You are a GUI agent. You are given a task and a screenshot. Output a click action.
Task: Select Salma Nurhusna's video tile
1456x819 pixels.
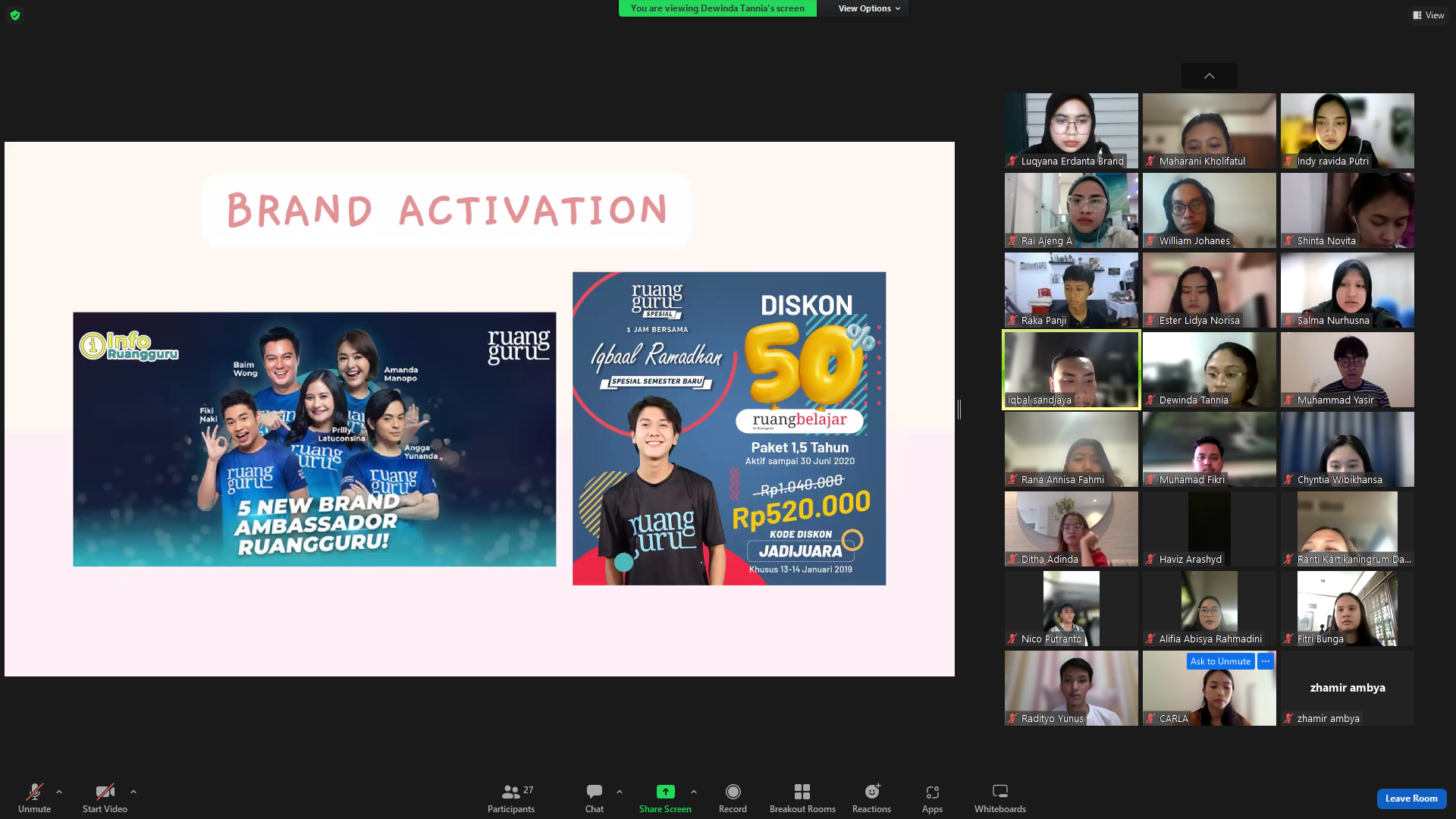pos(1348,290)
